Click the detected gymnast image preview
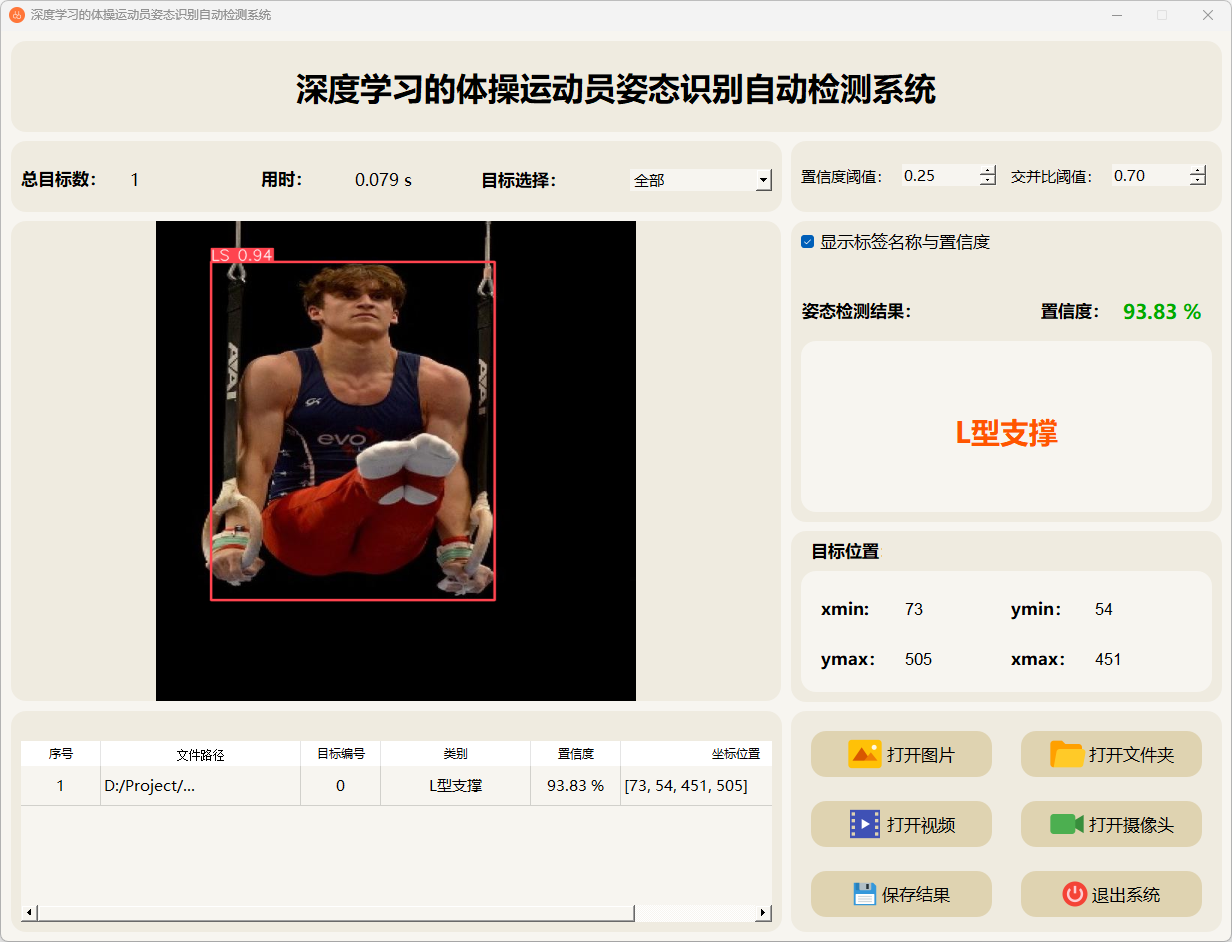1232x942 pixels. [x=395, y=460]
